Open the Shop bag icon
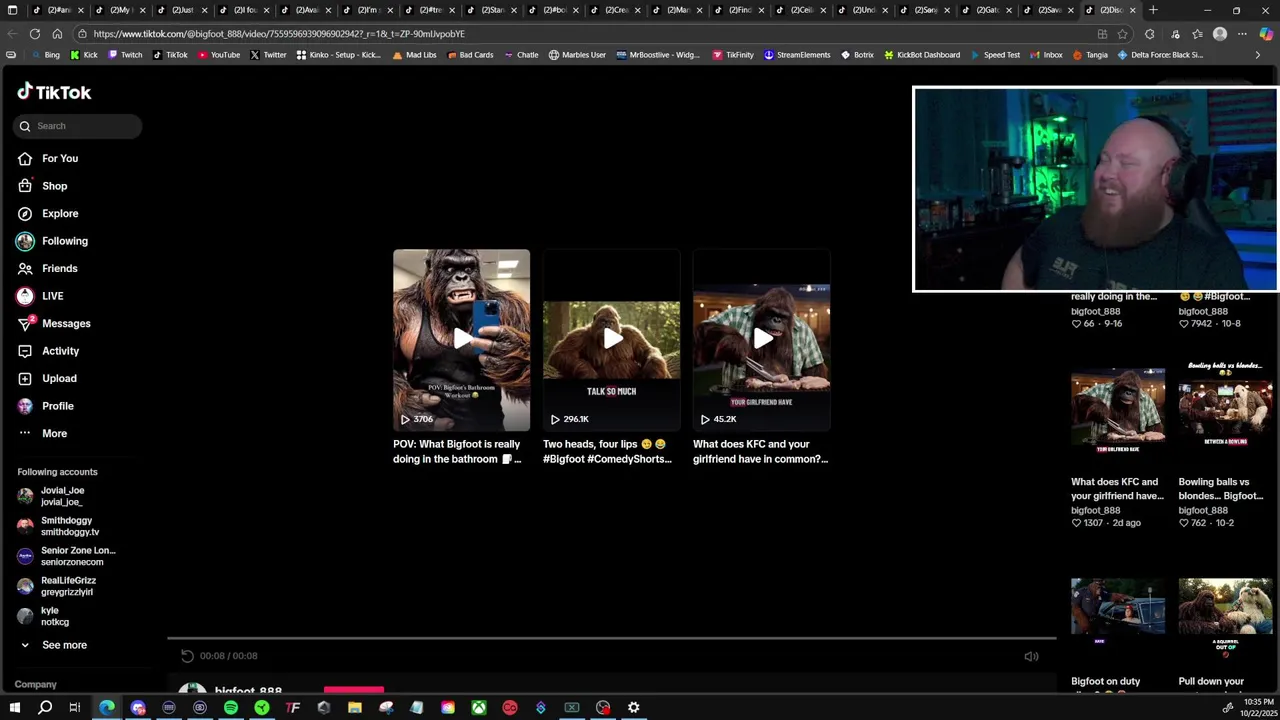Screen dimensions: 1280x720 pos(25,186)
